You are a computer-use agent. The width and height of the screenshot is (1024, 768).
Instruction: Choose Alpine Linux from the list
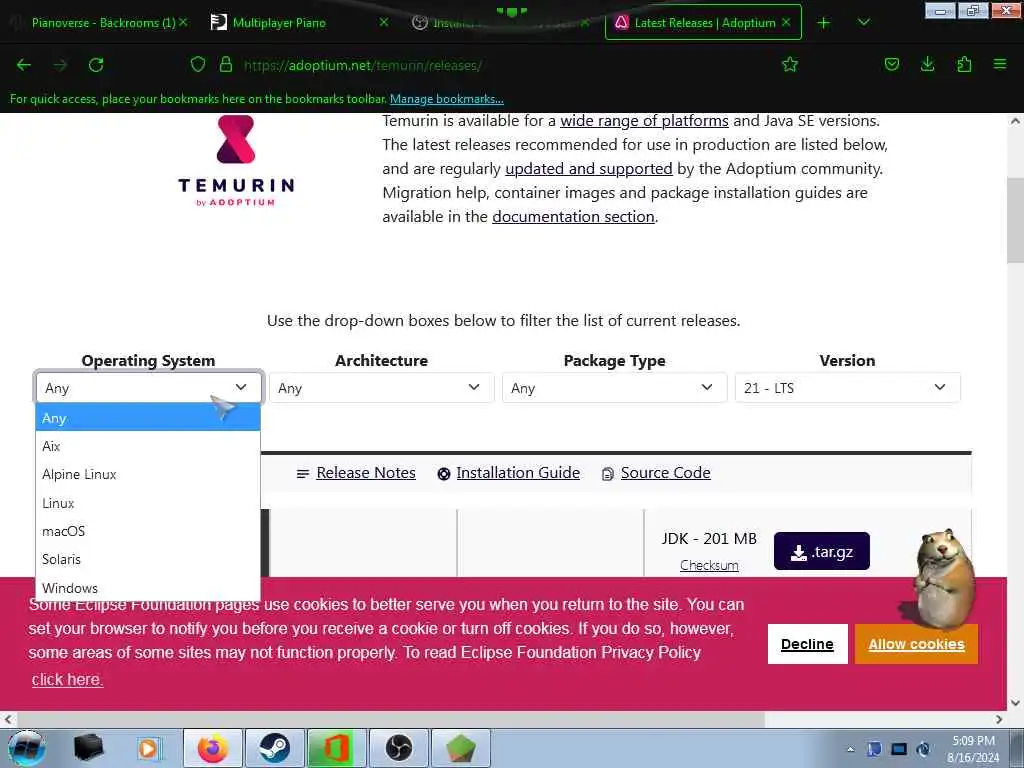[148, 474]
